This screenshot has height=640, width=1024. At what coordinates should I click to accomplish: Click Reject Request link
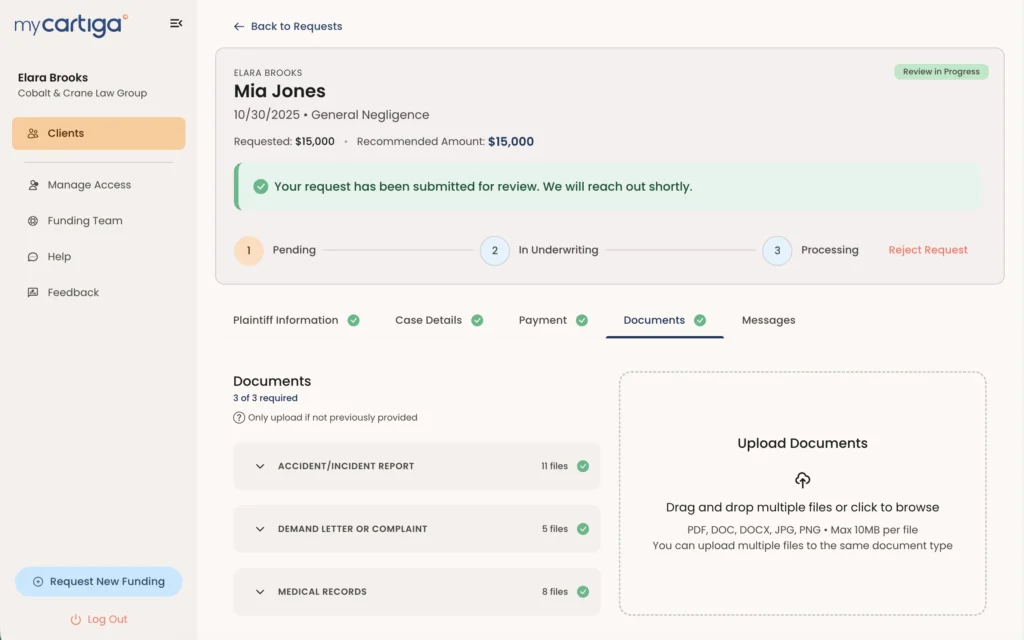(x=928, y=250)
